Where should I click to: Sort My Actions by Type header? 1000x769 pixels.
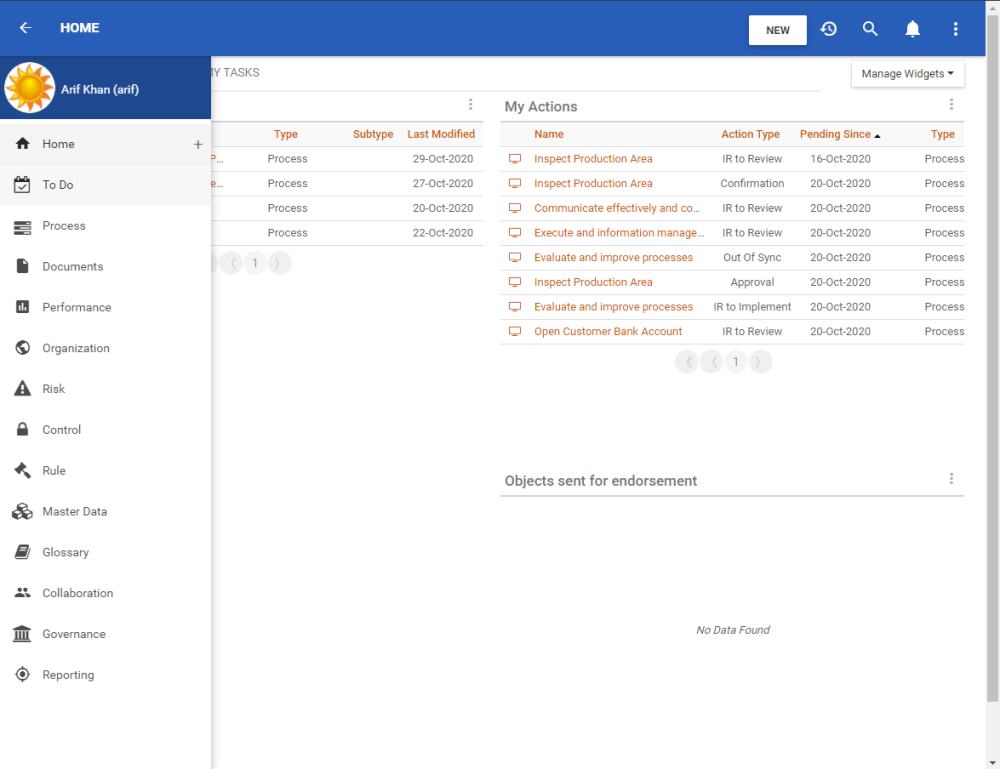[942, 134]
